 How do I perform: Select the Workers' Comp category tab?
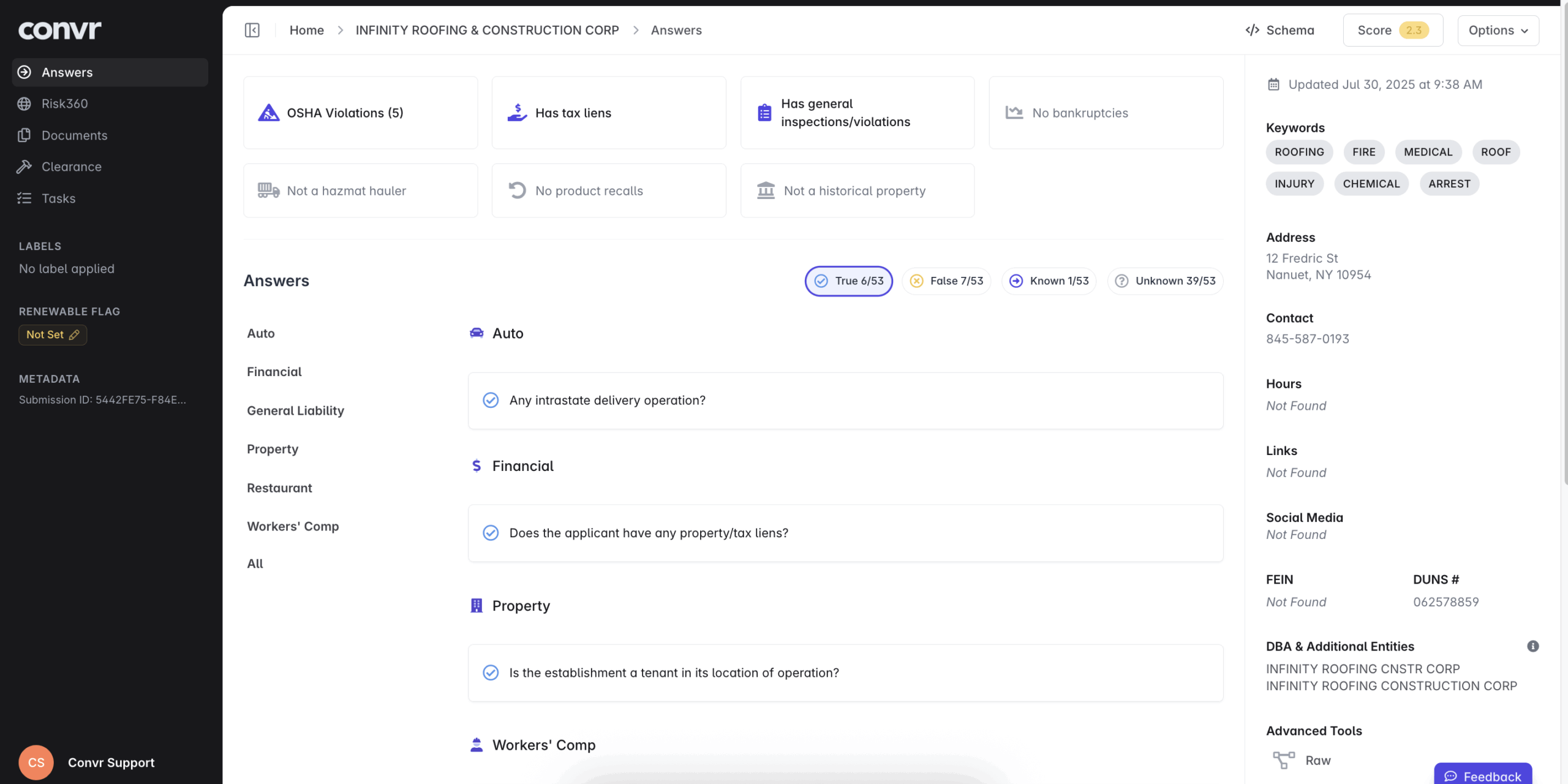coord(293,526)
